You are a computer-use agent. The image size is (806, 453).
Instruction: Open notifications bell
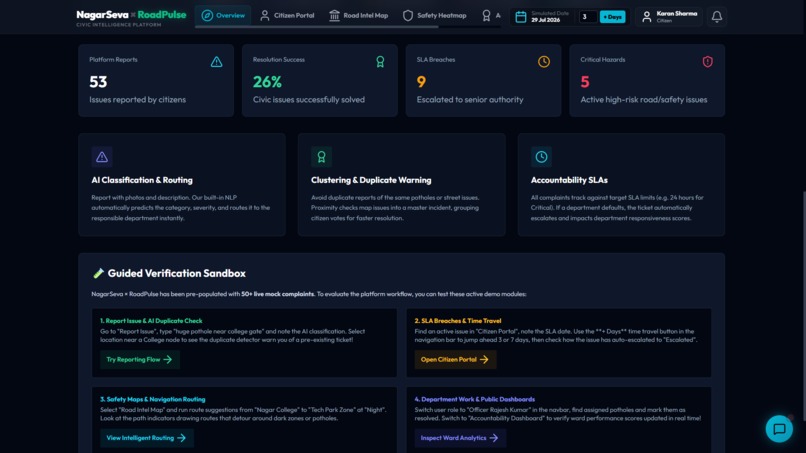[x=717, y=16]
